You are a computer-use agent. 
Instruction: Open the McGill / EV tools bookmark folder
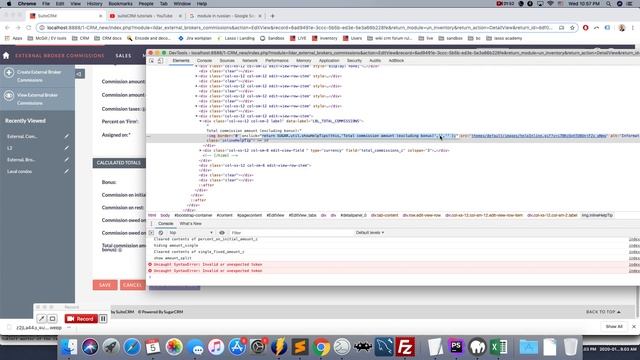(47, 38)
